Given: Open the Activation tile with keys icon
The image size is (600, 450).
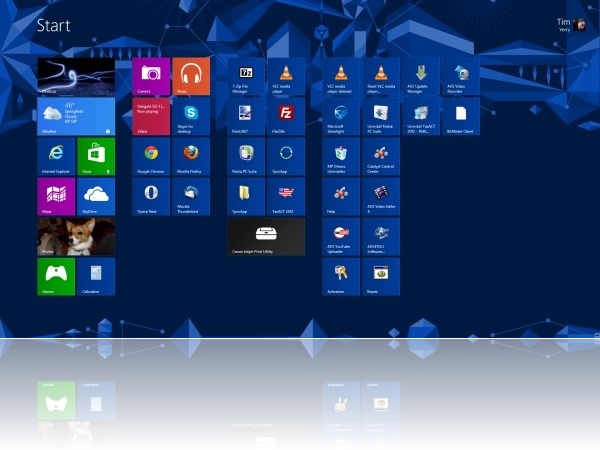Looking at the screenshot, I should pyautogui.click(x=341, y=277).
